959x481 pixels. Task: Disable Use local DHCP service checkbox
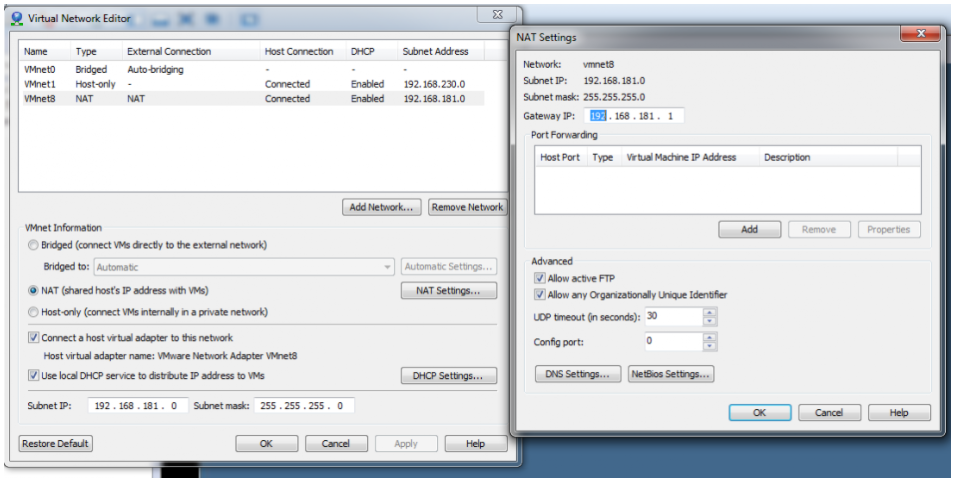coord(35,375)
